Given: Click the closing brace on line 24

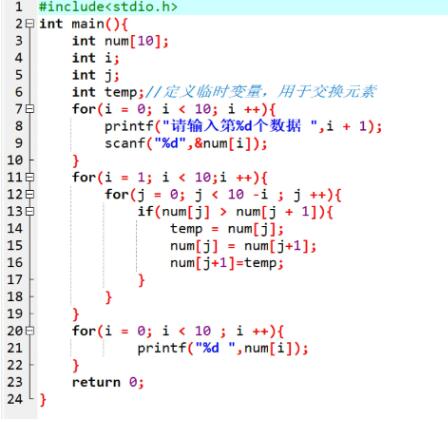Looking at the screenshot, I should [x=43, y=400].
